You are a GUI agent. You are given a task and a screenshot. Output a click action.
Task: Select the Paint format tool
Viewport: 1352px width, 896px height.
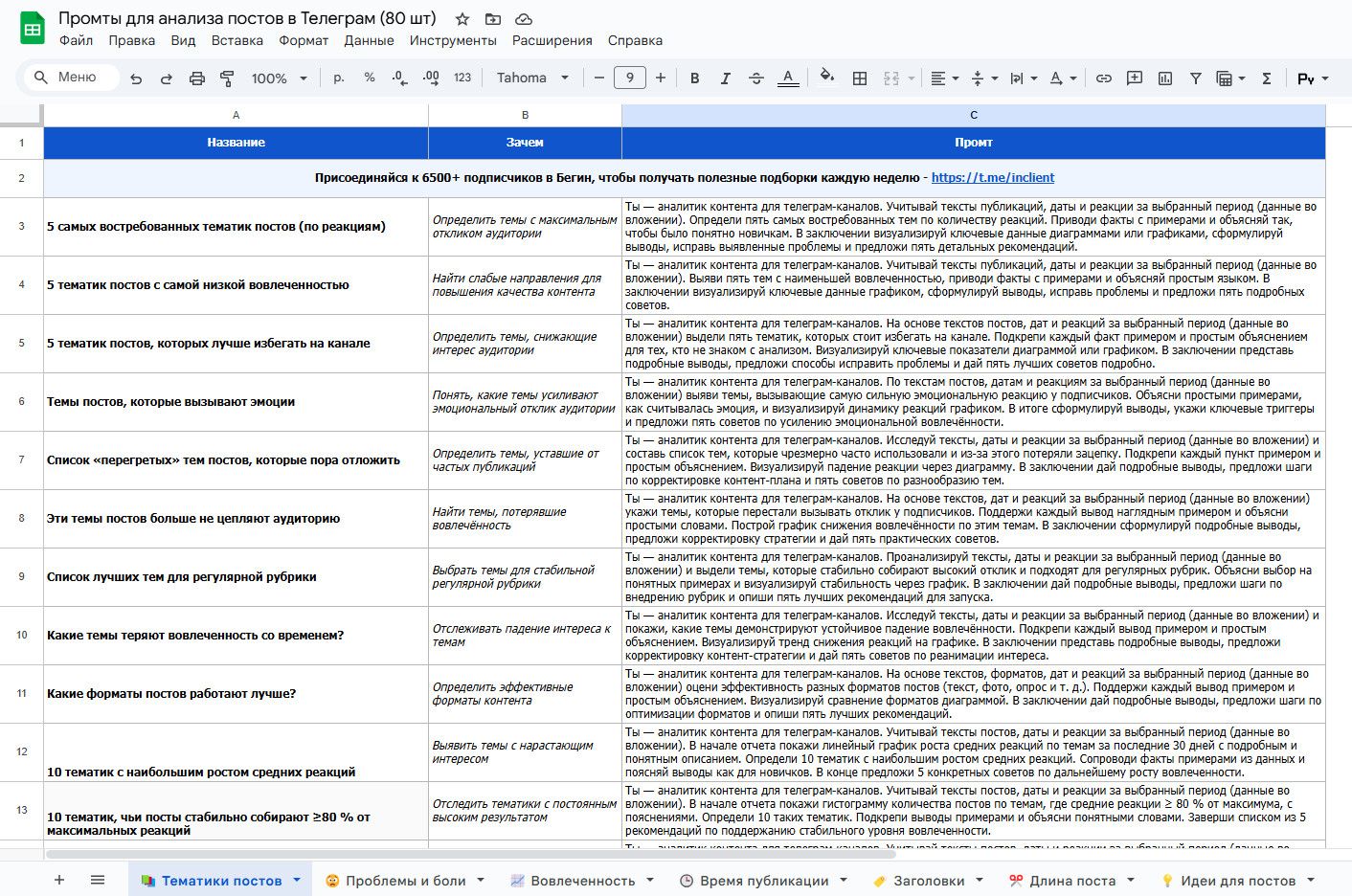click(228, 78)
